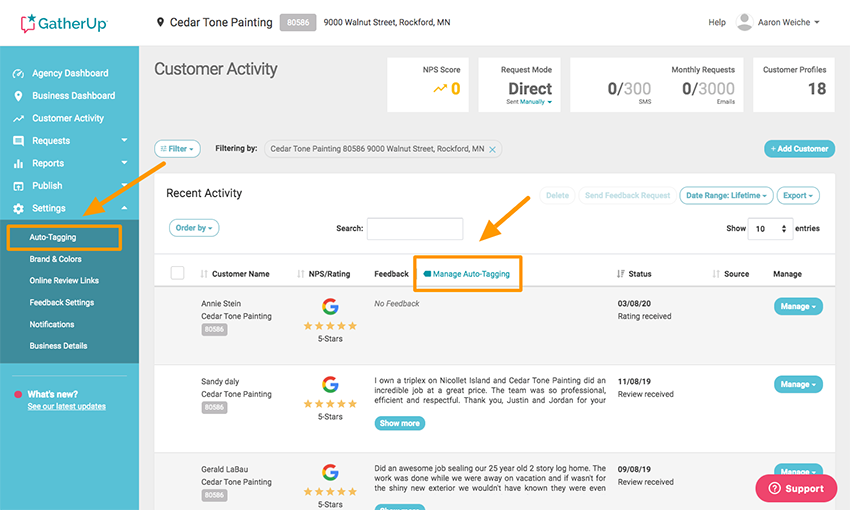This screenshot has height=510, width=850.
Task: Click Gerald LaBau's Google logo icon
Action: (330, 472)
